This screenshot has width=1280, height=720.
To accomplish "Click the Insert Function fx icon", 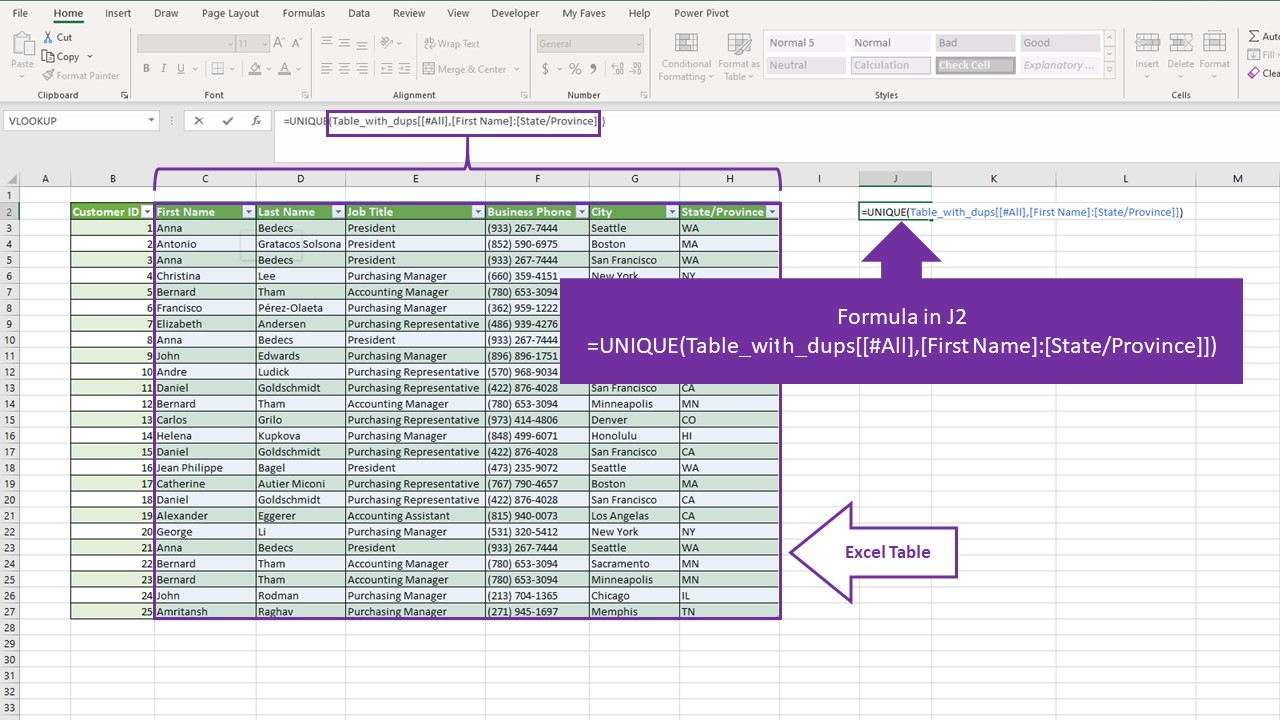I will (256, 121).
